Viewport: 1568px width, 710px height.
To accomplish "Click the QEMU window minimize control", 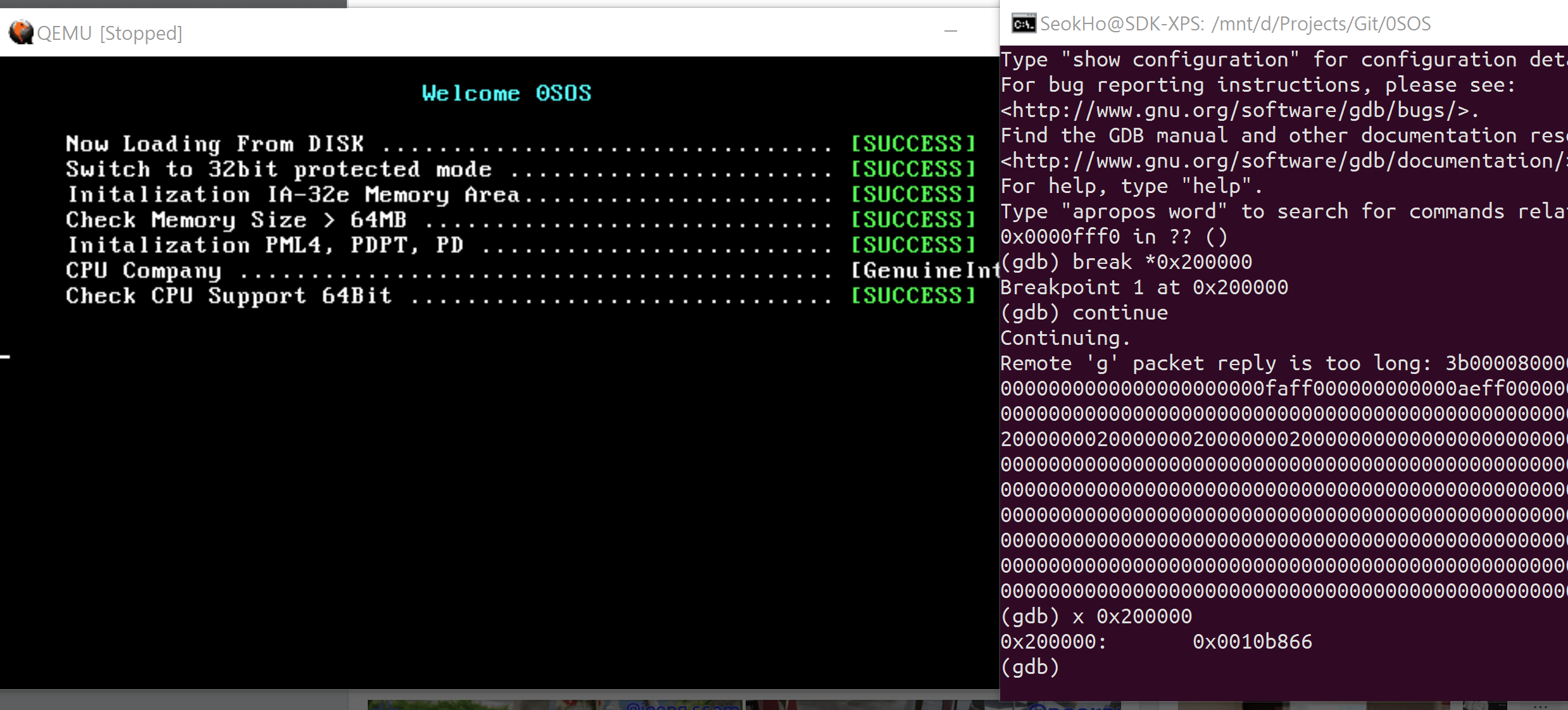I will [951, 32].
